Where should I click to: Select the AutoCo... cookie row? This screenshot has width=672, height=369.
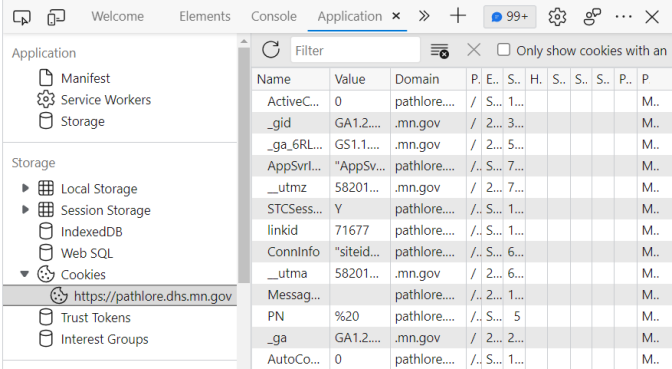(x=462, y=359)
